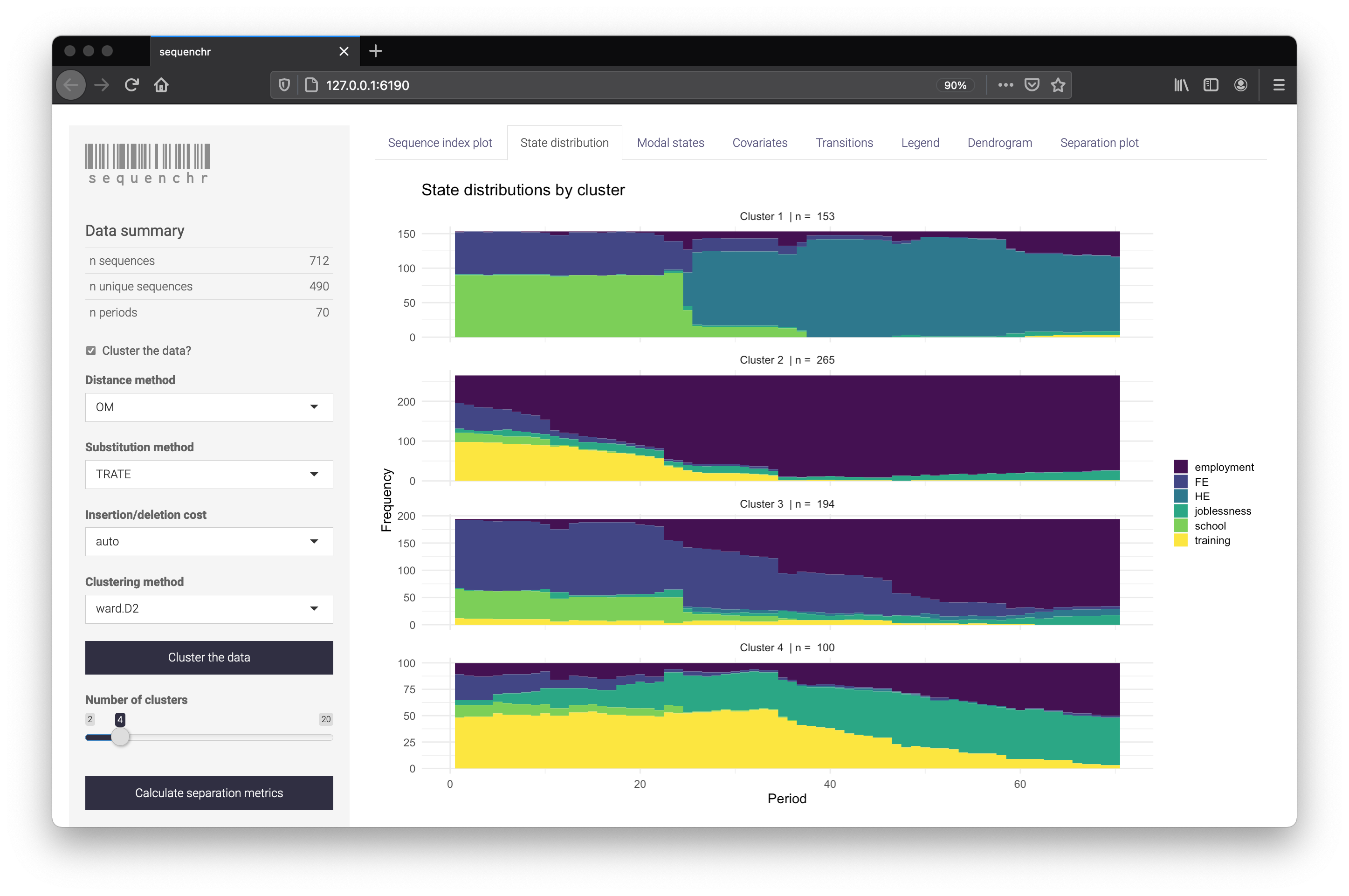Open the Clustering method ward.D2 dropdown

(x=209, y=608)
